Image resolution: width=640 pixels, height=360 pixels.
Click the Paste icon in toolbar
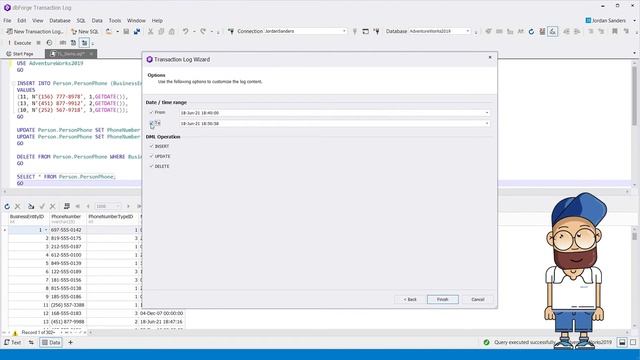click(172, 31)
